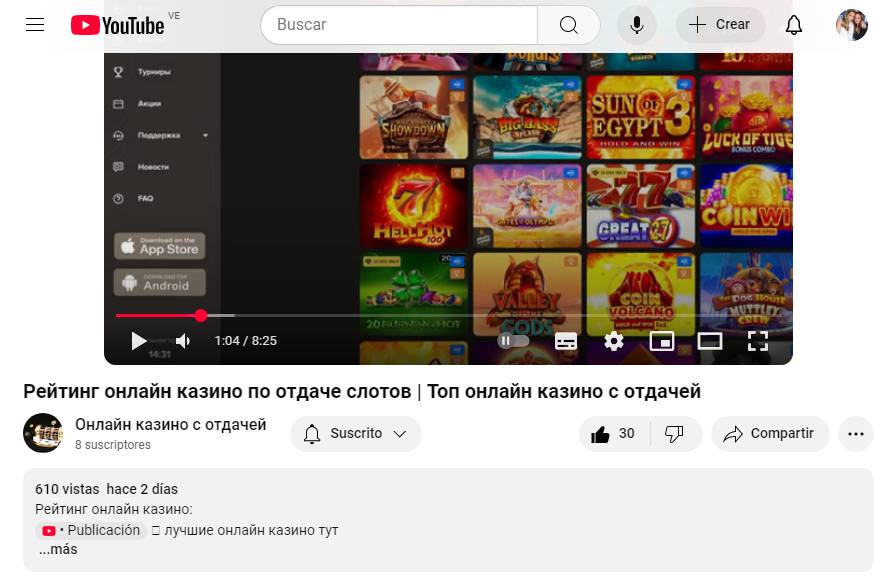Open the player settings gear
Image resolution: width=890 pixels, height=585 pixels.
614,341
